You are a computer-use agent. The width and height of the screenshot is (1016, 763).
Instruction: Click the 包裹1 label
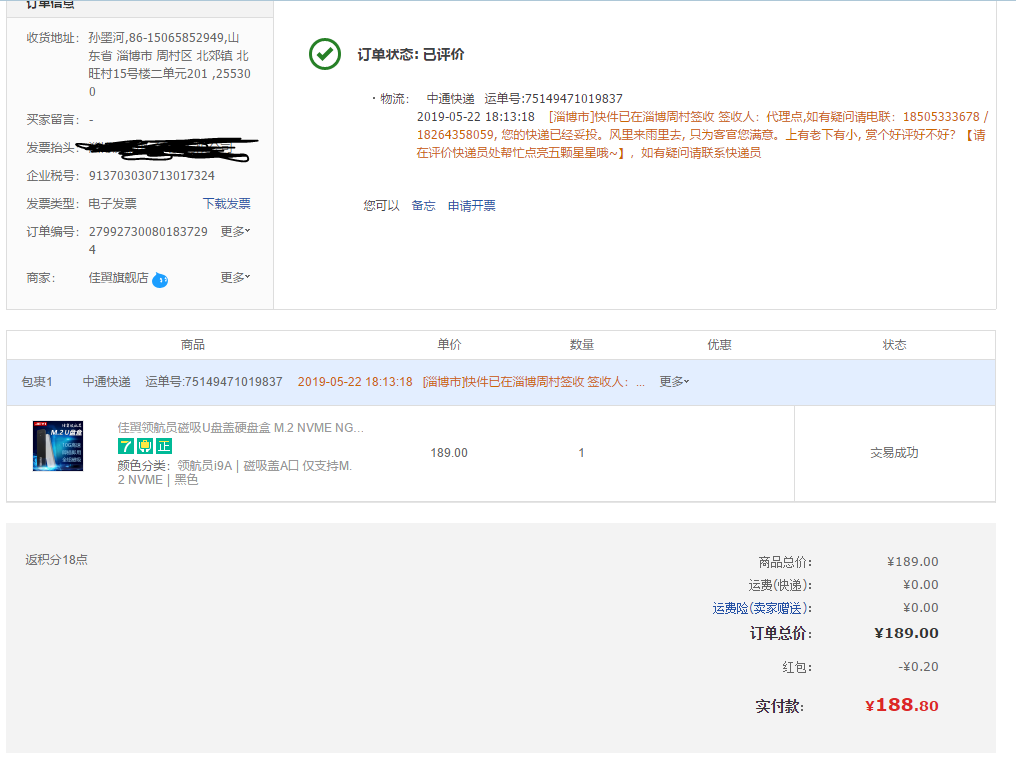[x=37, y=382]
